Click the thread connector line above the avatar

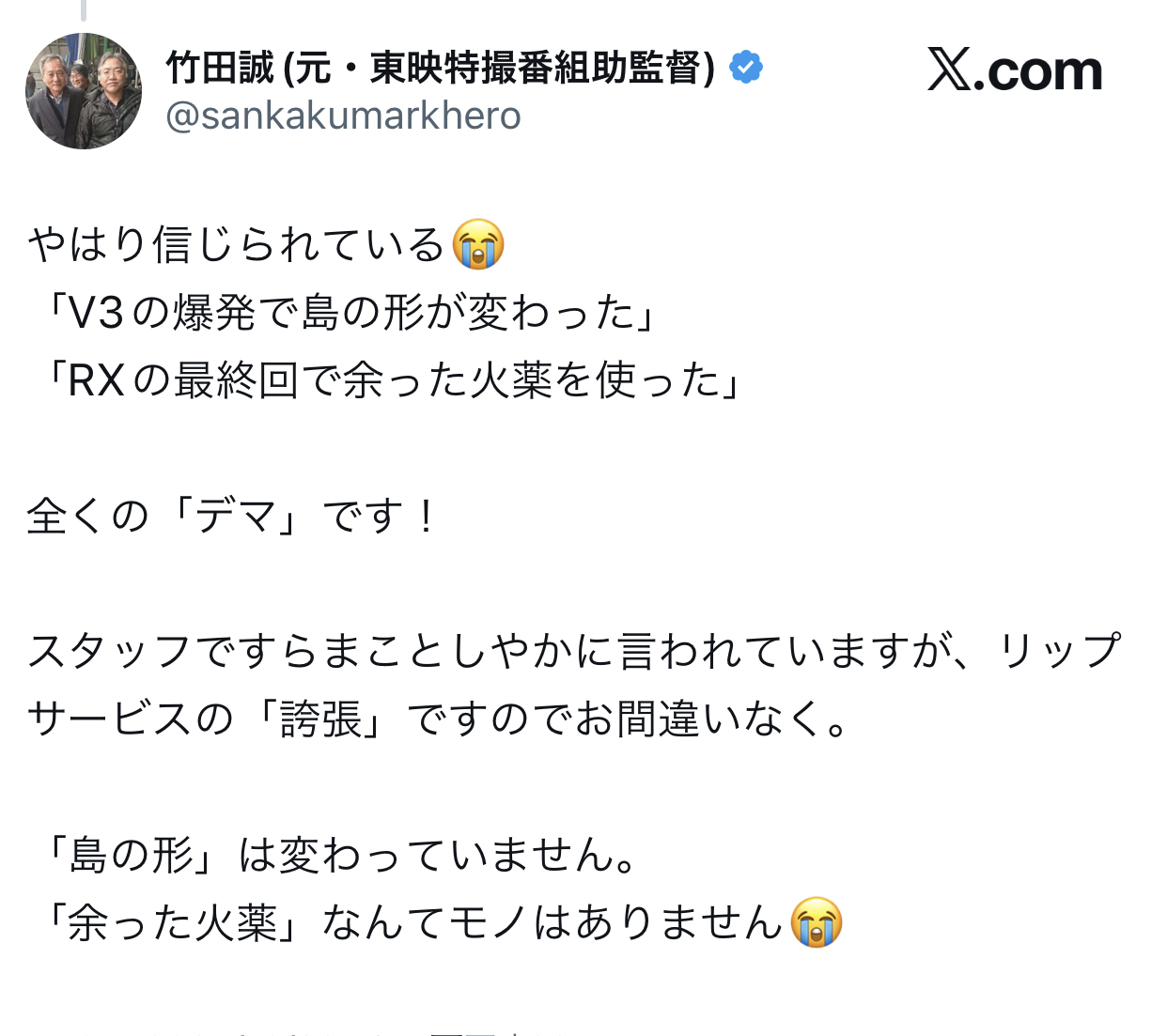[x=84, y=9]
